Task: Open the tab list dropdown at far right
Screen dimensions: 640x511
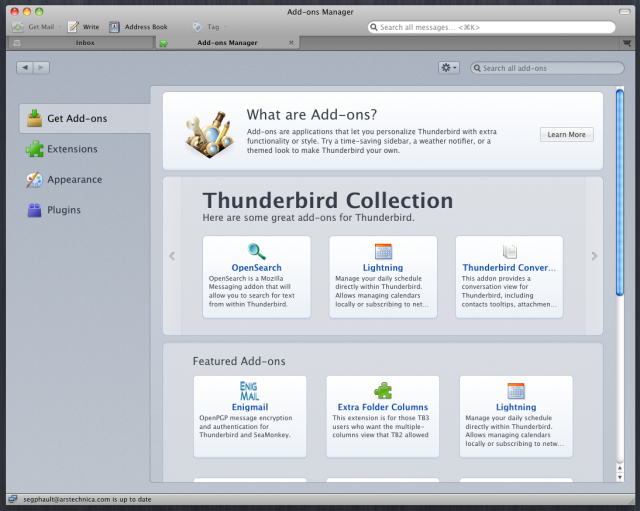Action: coord(627,43)
